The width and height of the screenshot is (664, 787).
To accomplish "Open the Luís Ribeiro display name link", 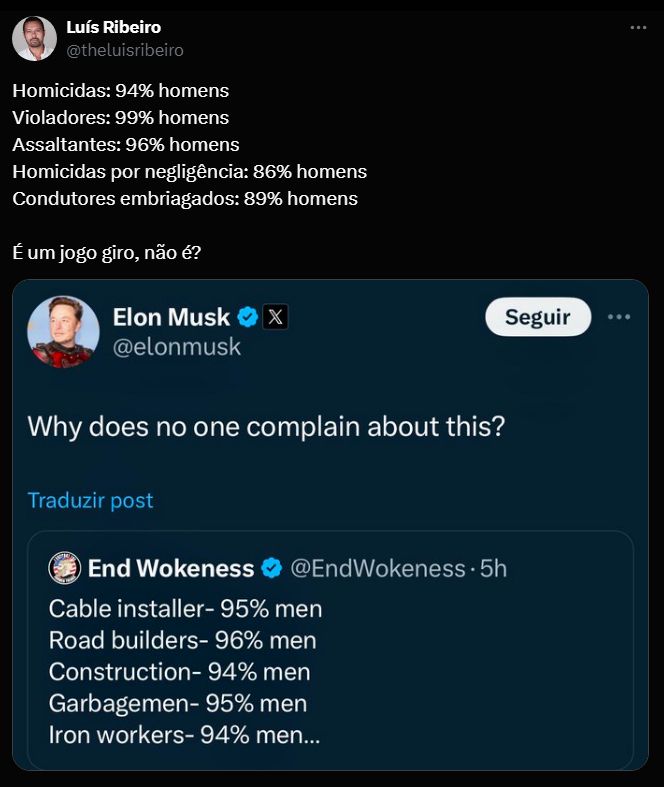I will click(x=113, y=27).
